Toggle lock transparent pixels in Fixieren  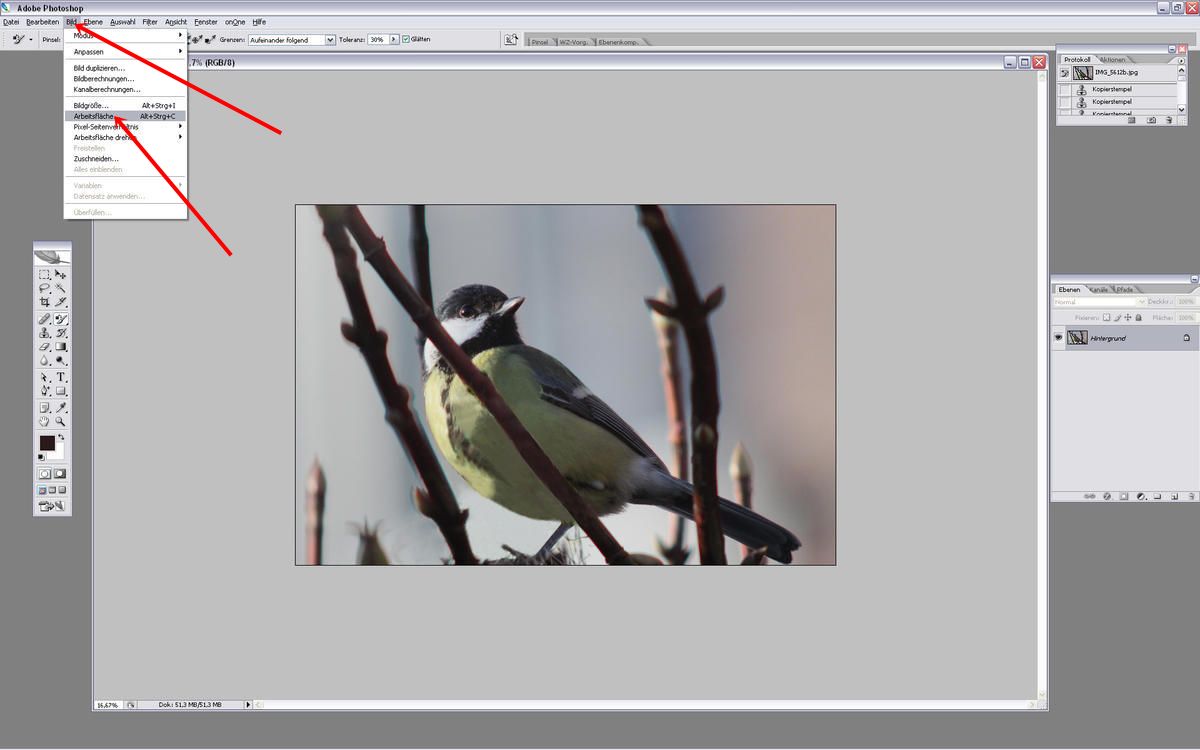click(1108, 317)
